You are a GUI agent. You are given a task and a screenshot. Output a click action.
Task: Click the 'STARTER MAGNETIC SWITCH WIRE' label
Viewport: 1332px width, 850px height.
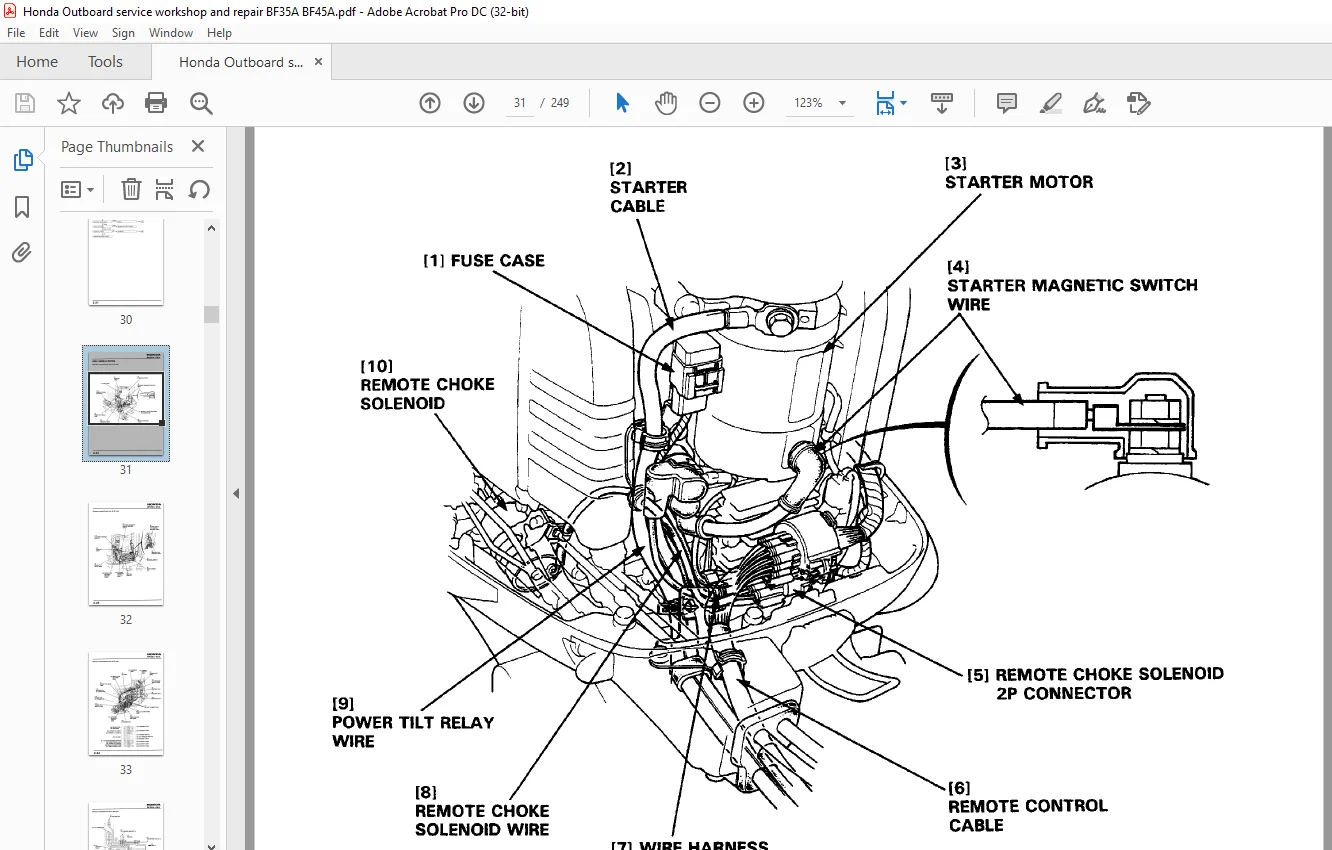(1072, 294)
